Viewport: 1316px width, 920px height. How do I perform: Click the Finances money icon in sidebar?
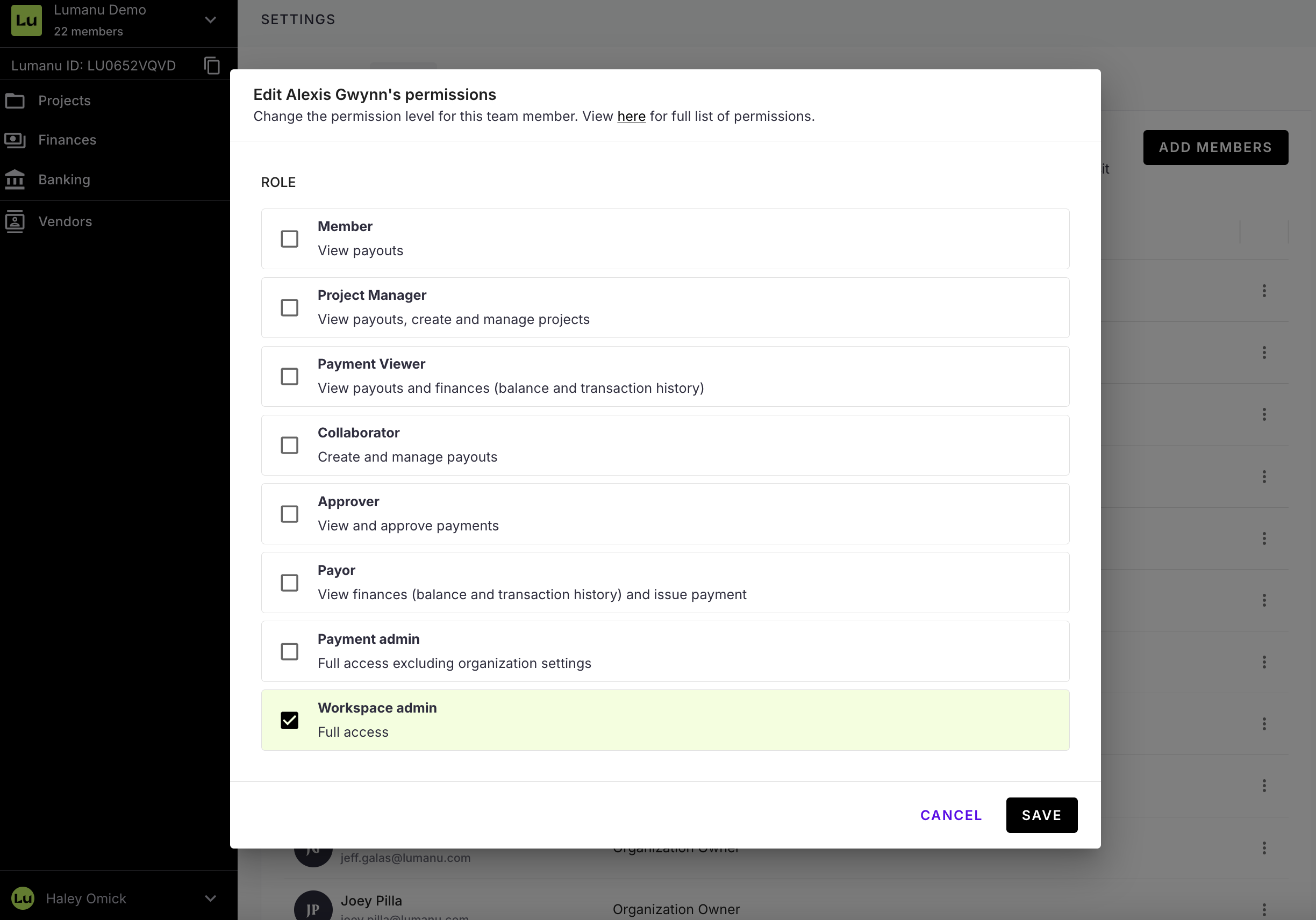pyautogui.click(x=15, y=140)
